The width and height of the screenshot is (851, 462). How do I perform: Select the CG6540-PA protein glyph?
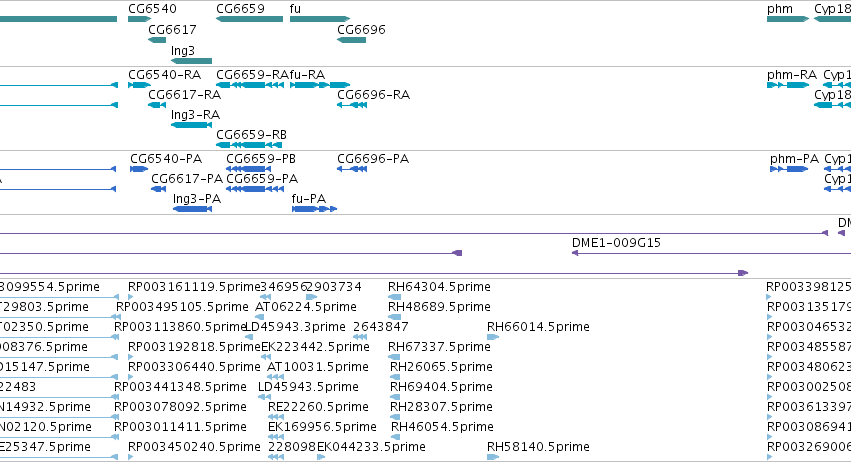click(x=139, y=169)
